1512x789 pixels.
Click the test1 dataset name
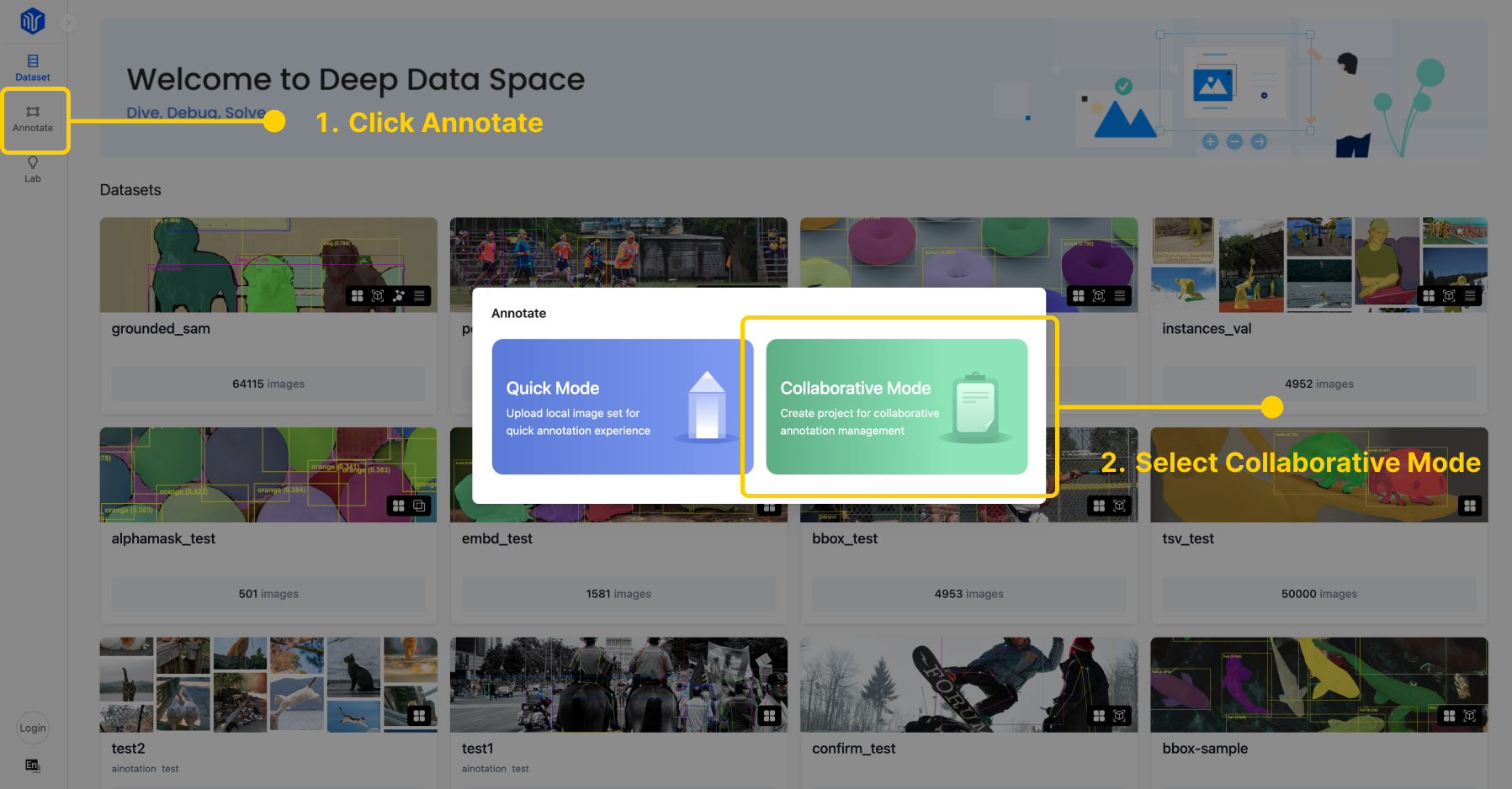pos(477,749)
